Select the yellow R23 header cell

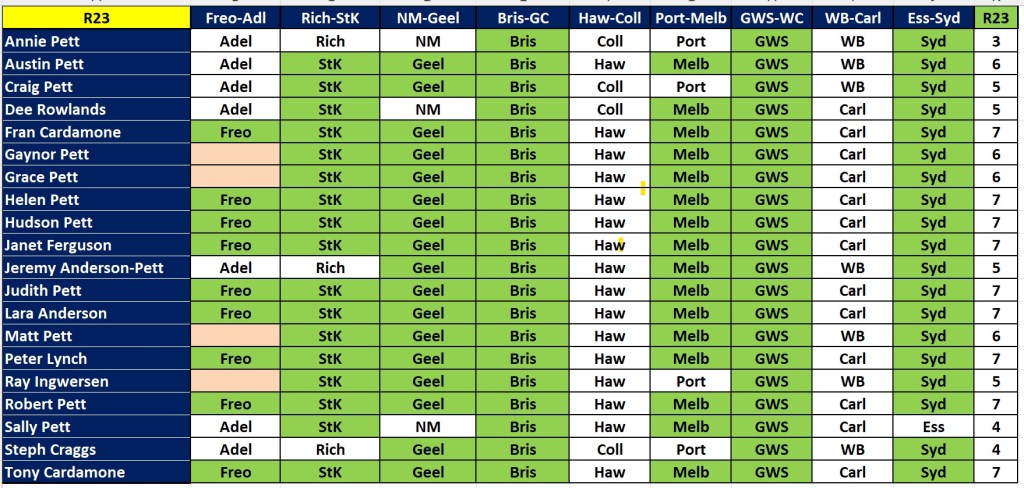click(x=96, y=18)
